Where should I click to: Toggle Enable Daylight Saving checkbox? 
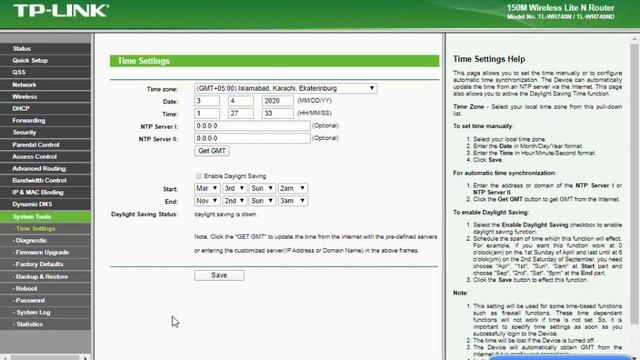[x=199, y=176]
